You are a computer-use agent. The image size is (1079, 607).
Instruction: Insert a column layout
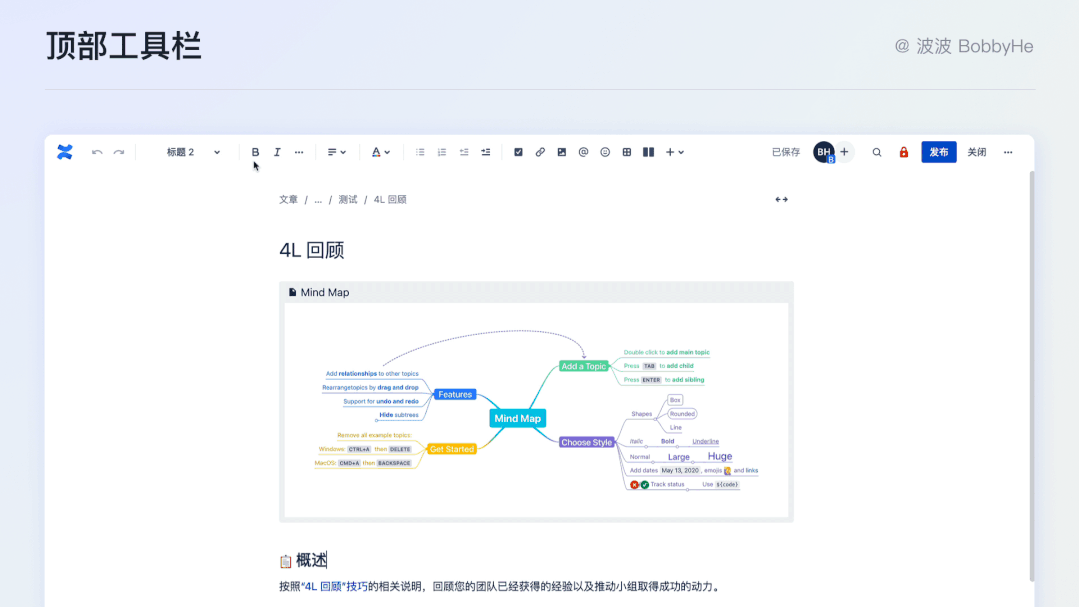(648, 152)
